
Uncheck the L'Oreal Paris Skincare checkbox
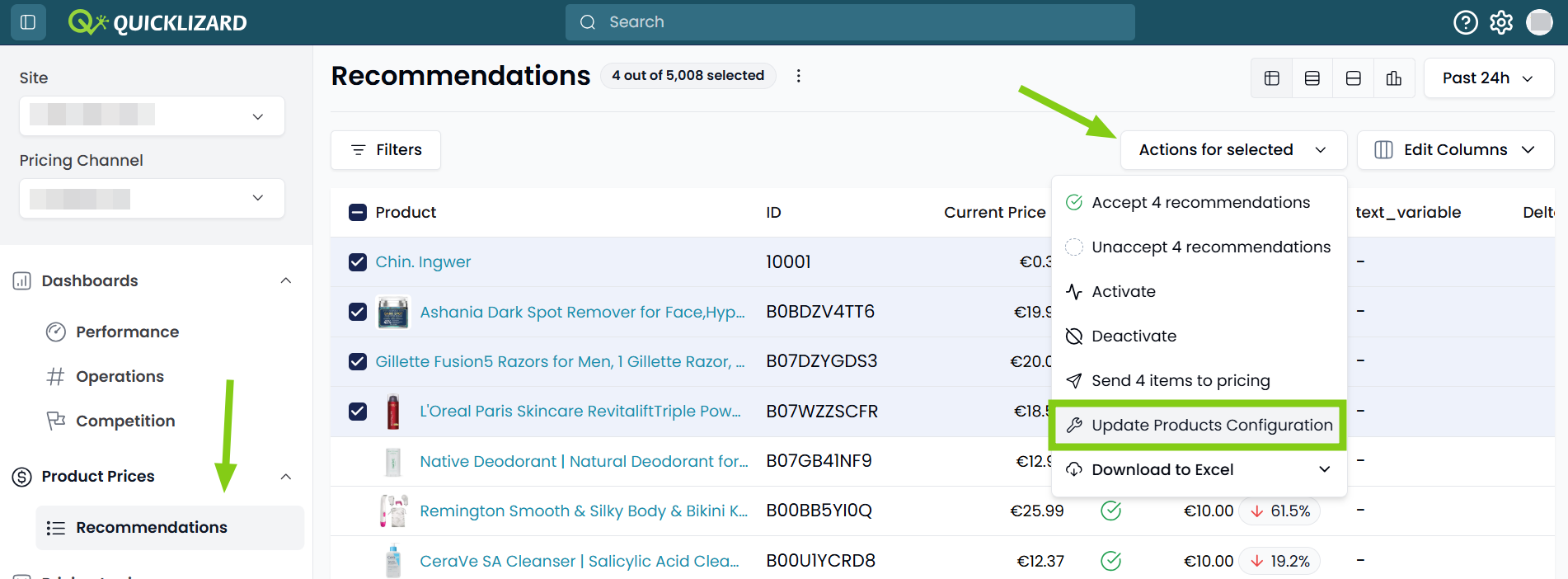pyautogui.click(x=358, y=411)
